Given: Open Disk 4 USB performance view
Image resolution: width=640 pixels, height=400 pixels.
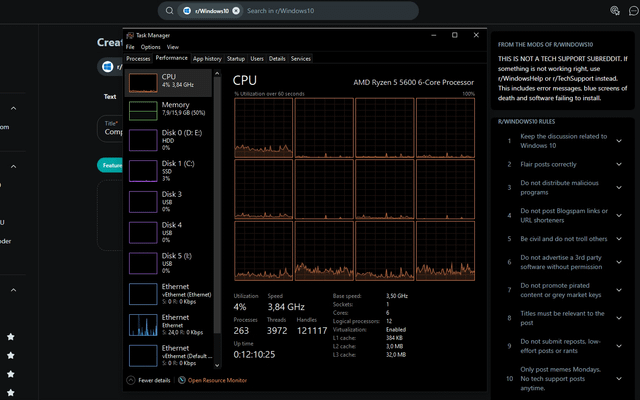Looking at the screenshot, I should [x=168, y=233].
